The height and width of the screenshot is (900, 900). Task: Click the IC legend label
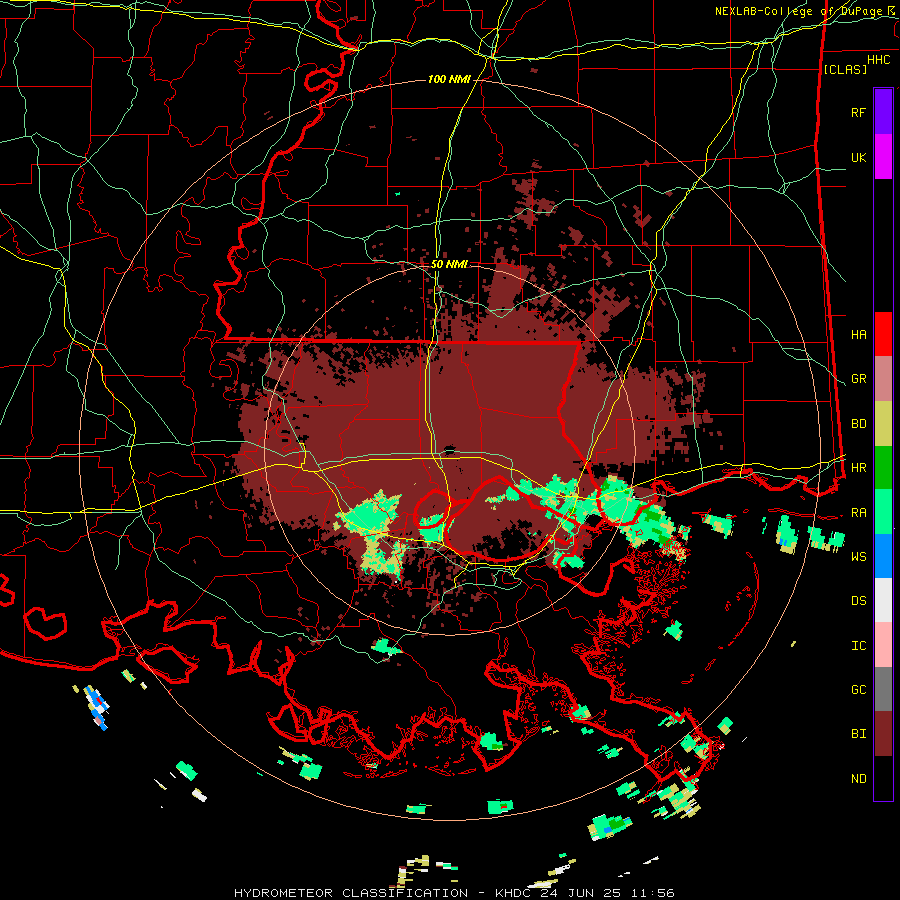pos(858,646)
